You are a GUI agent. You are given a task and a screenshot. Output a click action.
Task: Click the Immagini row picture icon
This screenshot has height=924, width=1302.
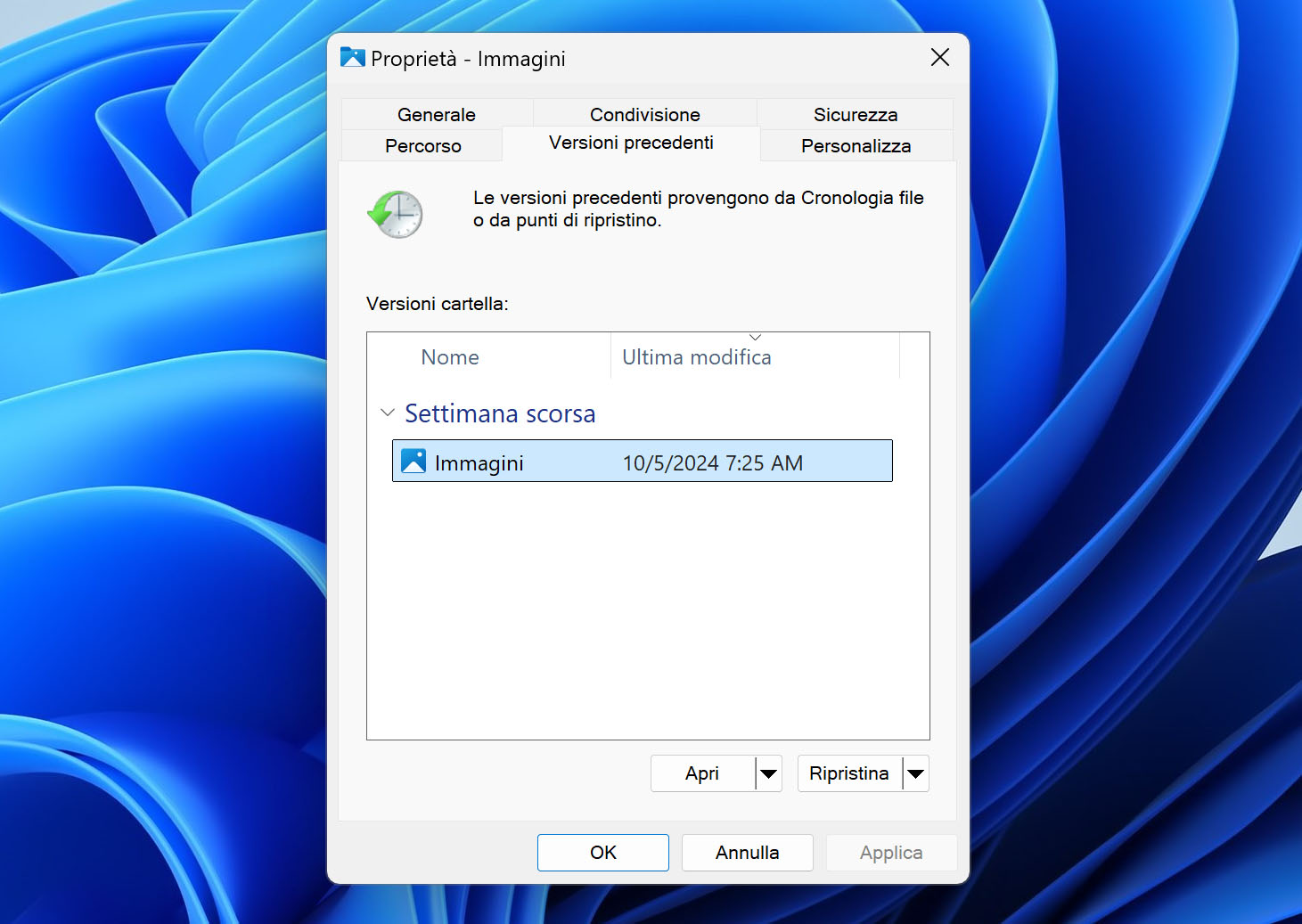(x=414, y=461)
